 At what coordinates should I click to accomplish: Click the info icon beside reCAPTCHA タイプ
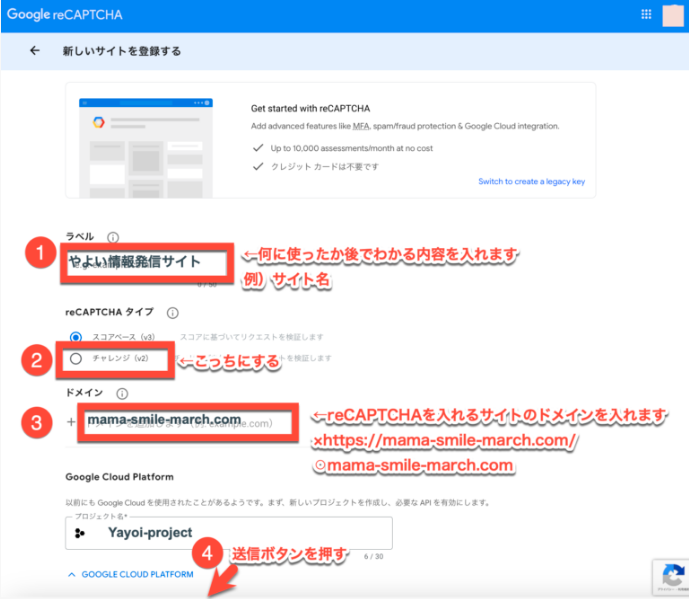tap(173, 313)
